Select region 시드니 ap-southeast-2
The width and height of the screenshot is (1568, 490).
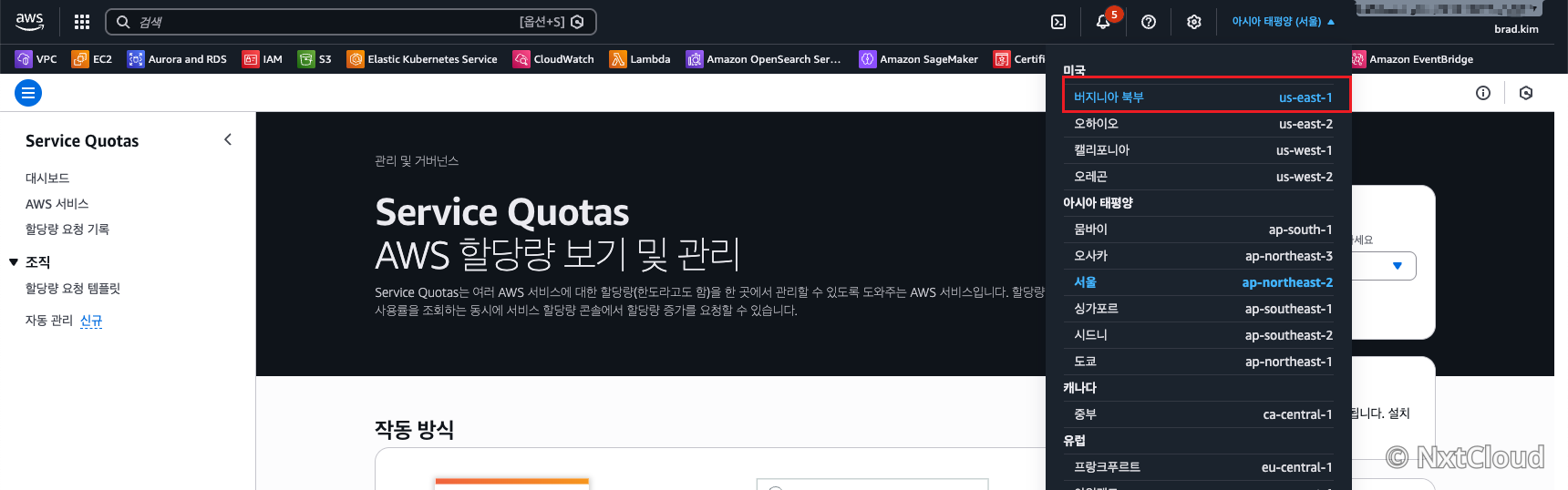point(1203,335)
